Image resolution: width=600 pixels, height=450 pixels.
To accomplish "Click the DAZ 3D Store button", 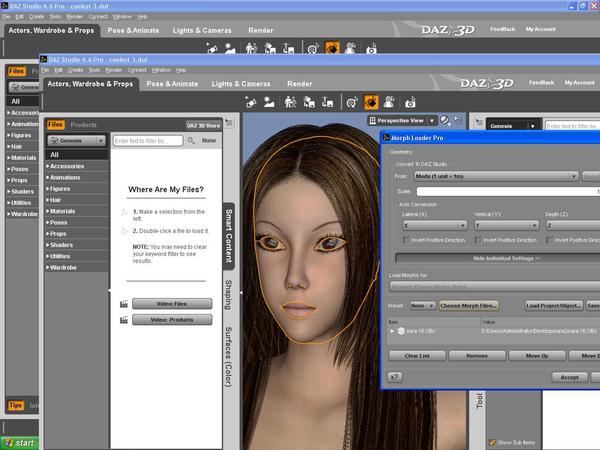I will 203,125.
